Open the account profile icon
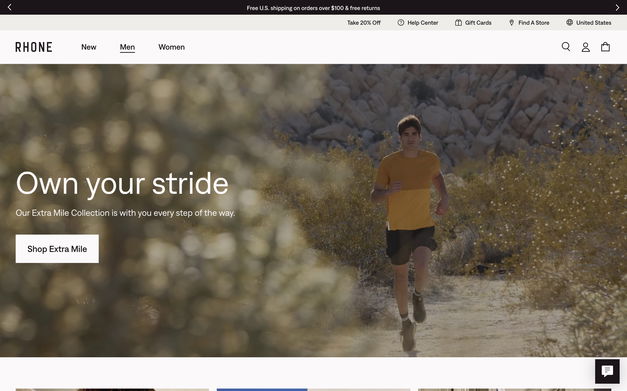Screen dimensions: 627x391 pos(585,47)
